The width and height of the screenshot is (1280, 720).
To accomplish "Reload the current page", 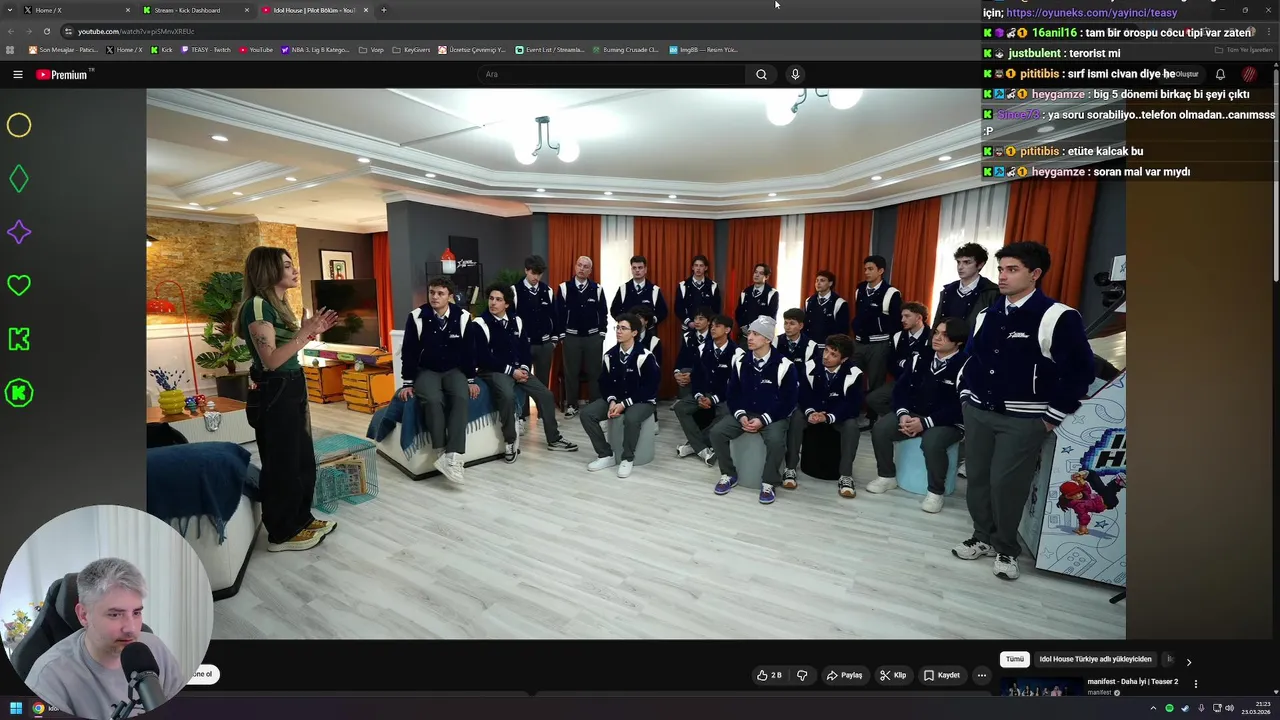I will click(46, 31).
